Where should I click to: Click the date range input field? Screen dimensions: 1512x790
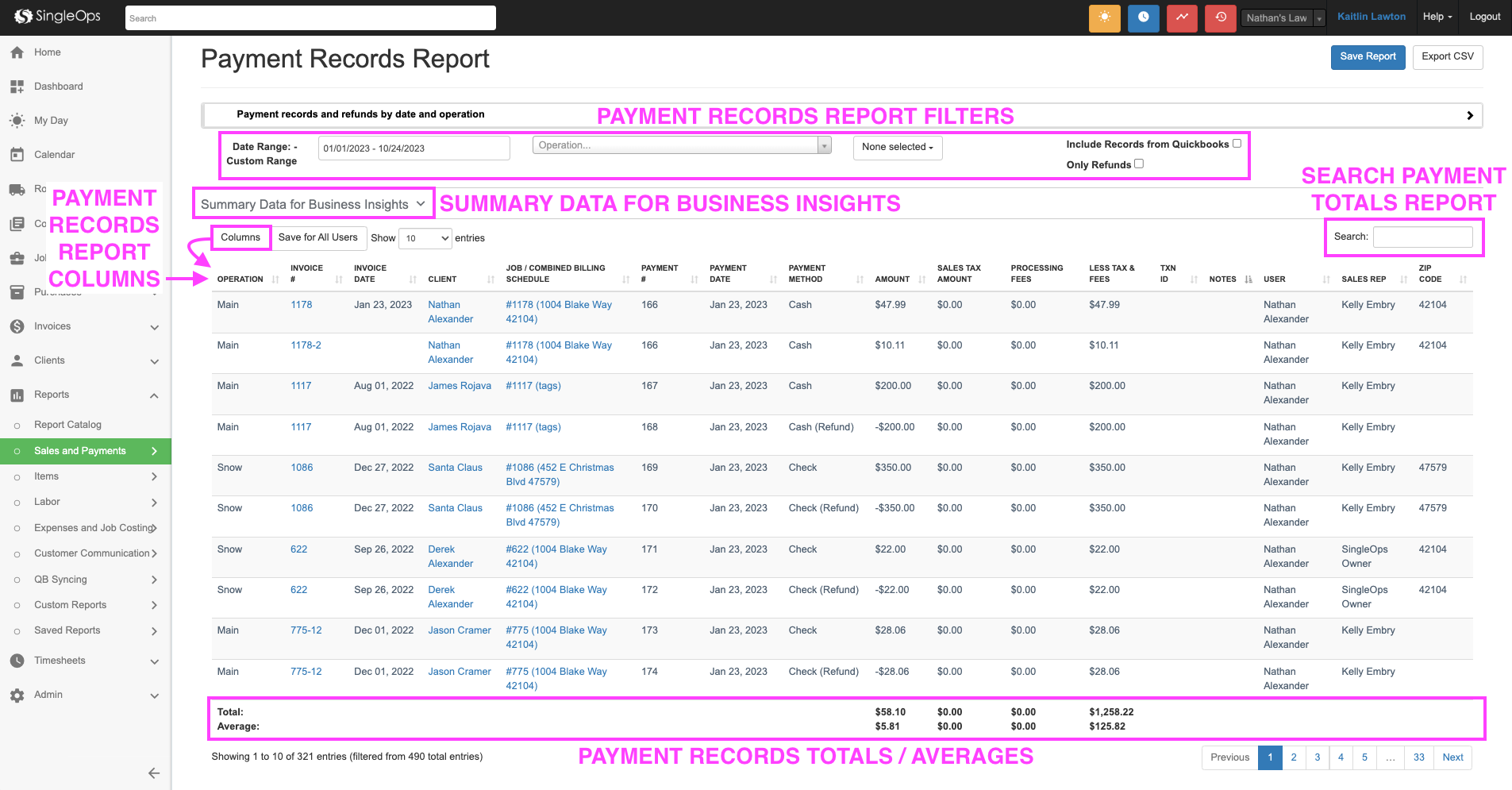point(414,148)
